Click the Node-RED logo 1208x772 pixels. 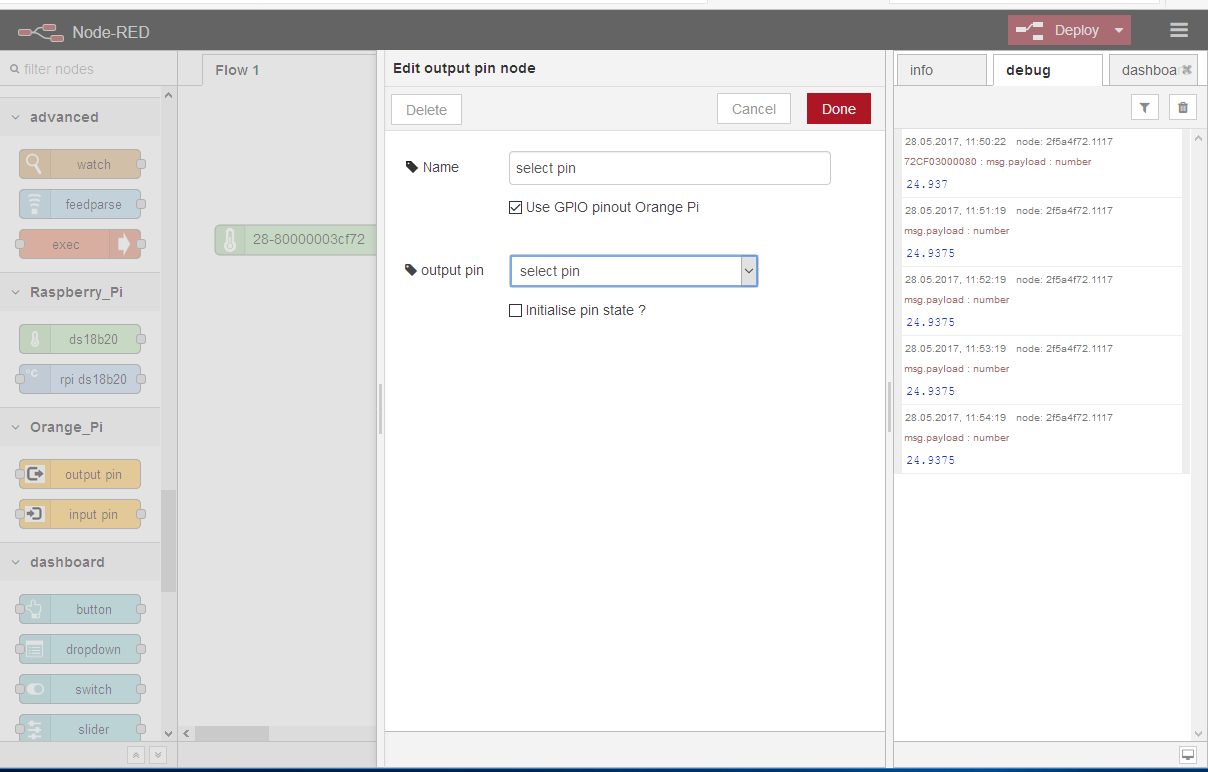pos(41,32)
